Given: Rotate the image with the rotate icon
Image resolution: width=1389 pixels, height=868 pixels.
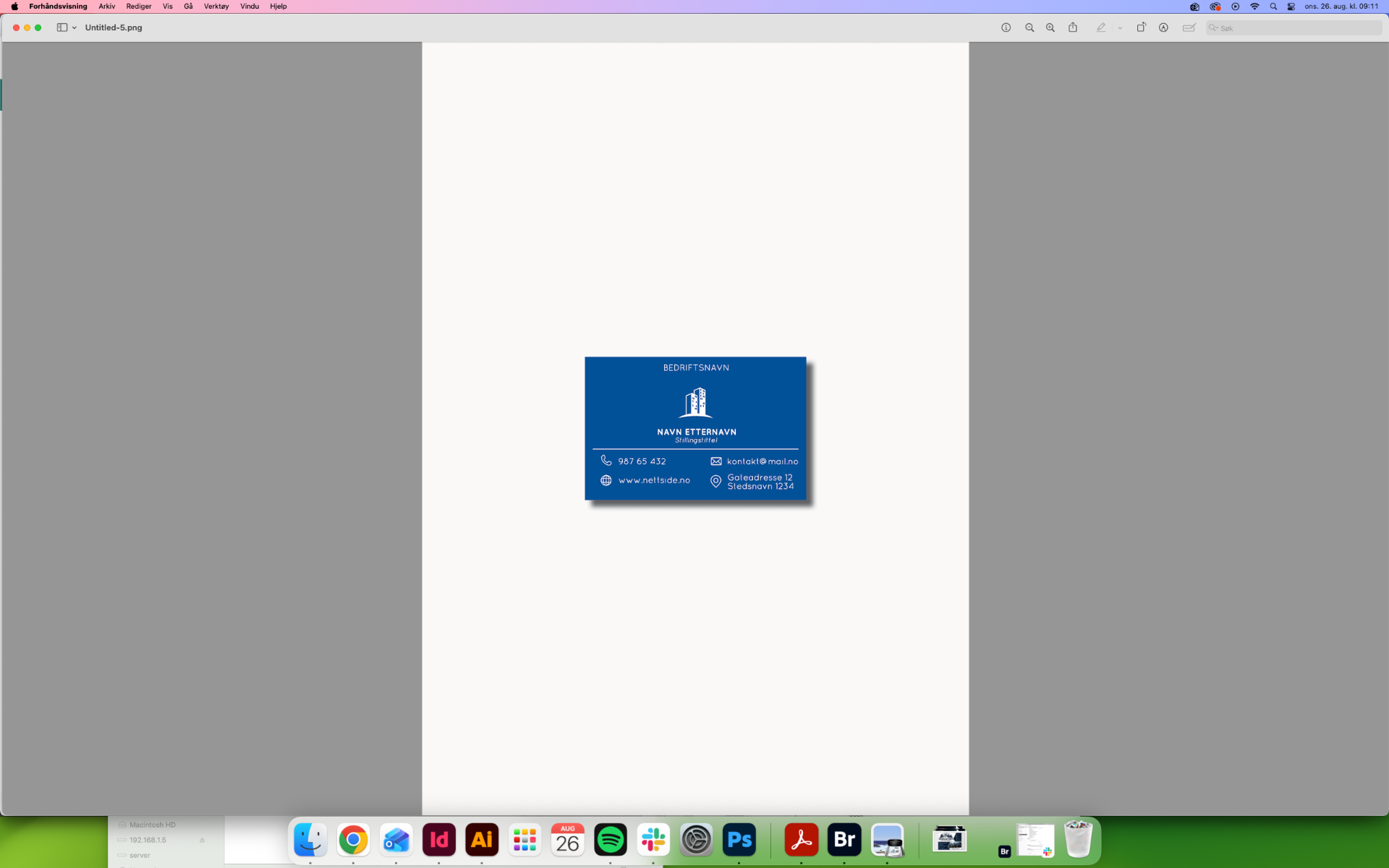Looking at the screenshot, I should [1141, 27].
